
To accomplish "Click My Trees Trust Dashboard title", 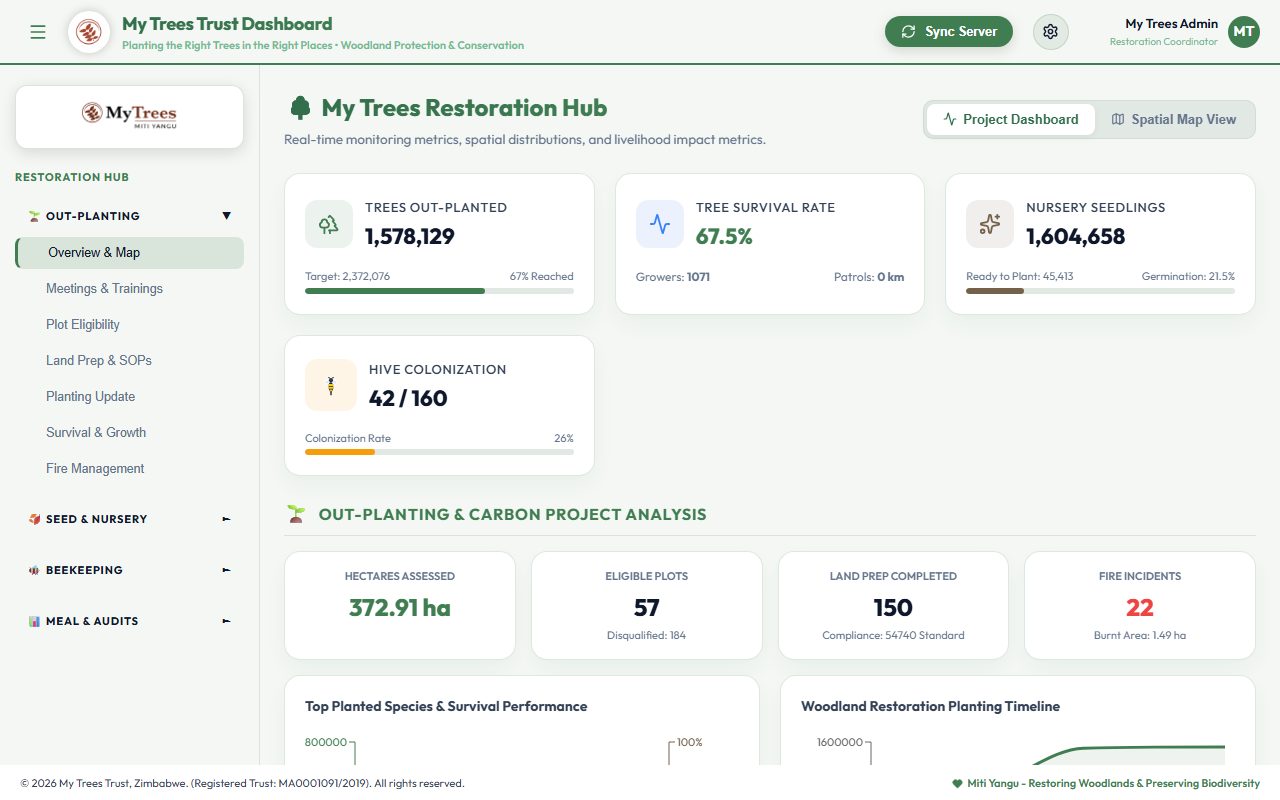I will (227, 24).
